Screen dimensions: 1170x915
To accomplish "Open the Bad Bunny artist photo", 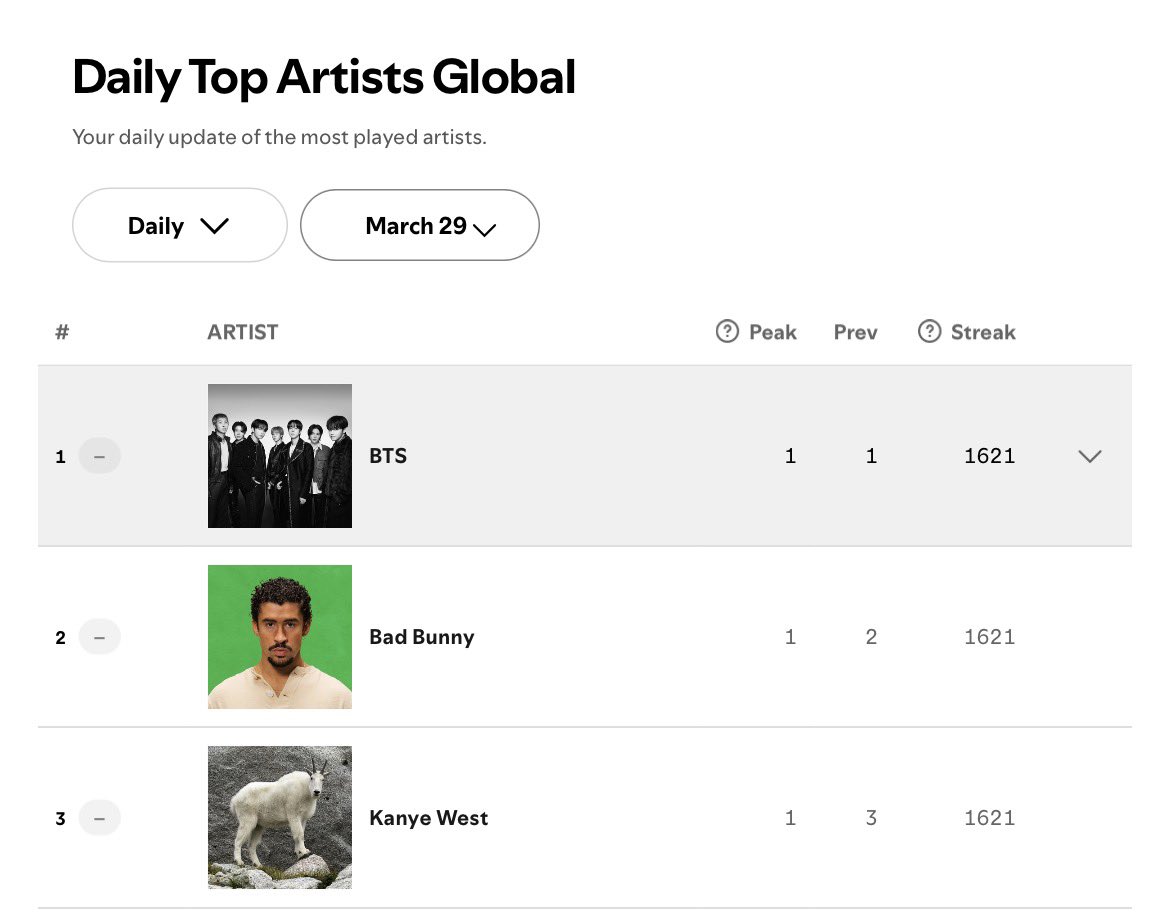I will [280, 637].
